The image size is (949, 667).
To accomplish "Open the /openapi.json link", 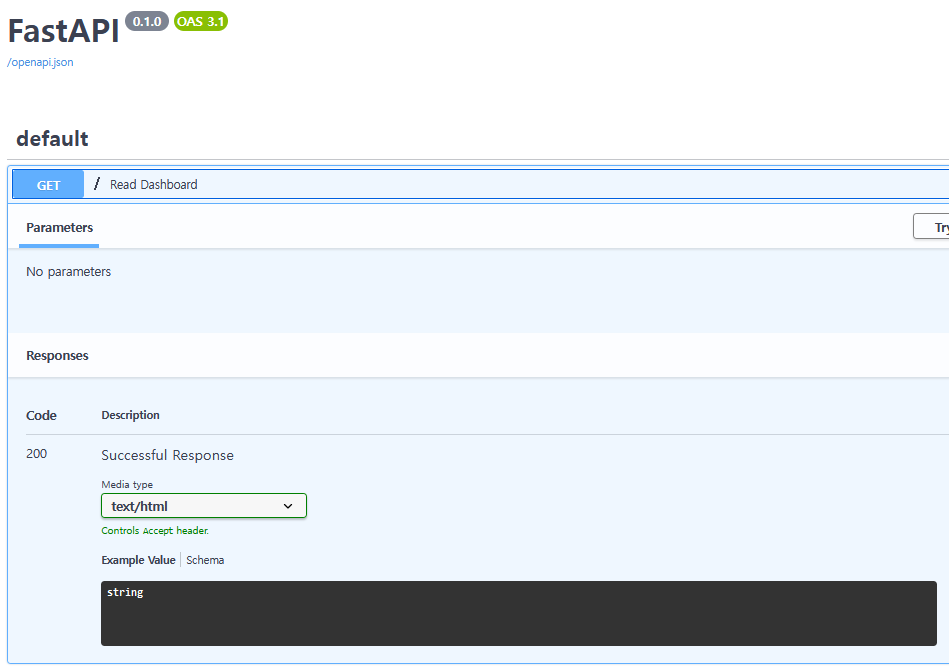I will (40, 62).
